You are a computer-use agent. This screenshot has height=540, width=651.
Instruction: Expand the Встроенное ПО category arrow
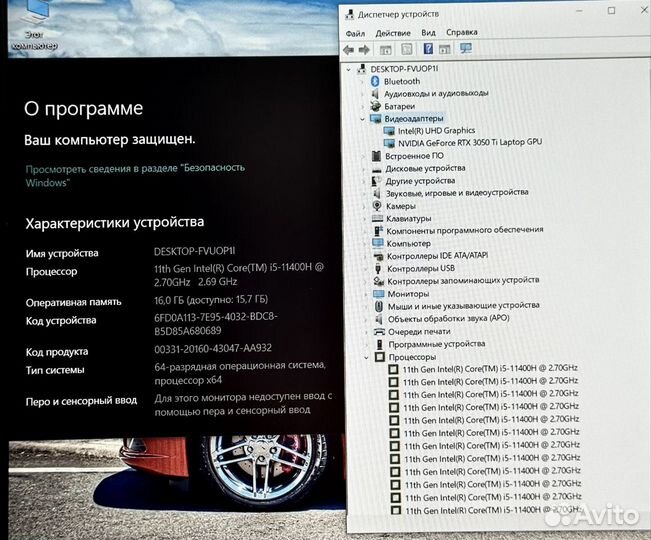pyautogui.click(x=363, y=156)
